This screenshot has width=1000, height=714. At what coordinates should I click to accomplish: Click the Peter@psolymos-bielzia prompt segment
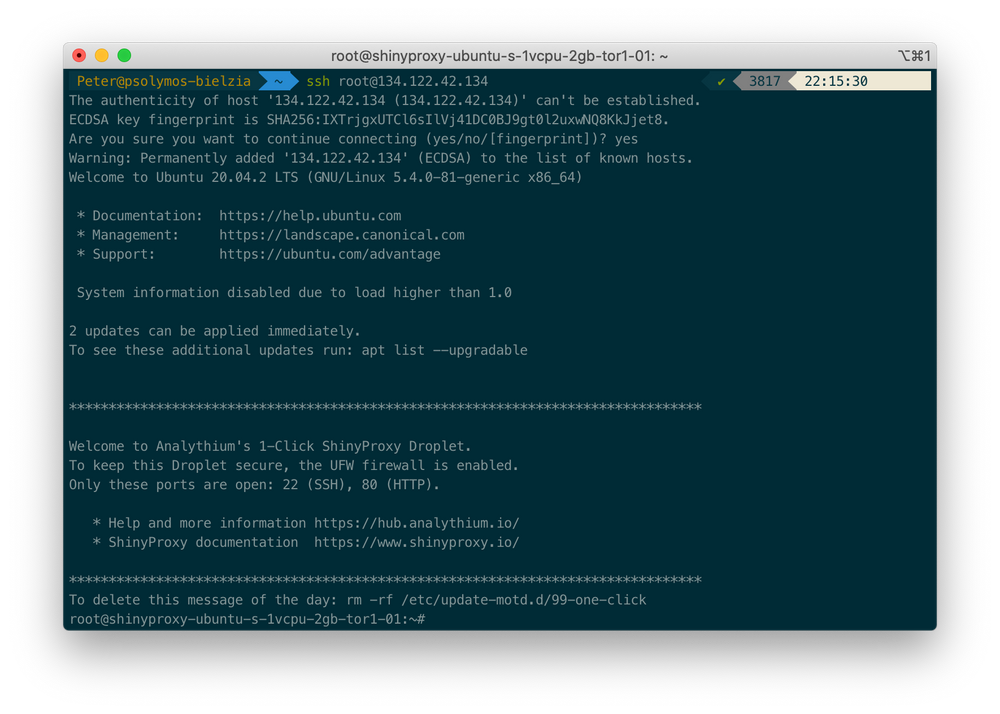163,81
